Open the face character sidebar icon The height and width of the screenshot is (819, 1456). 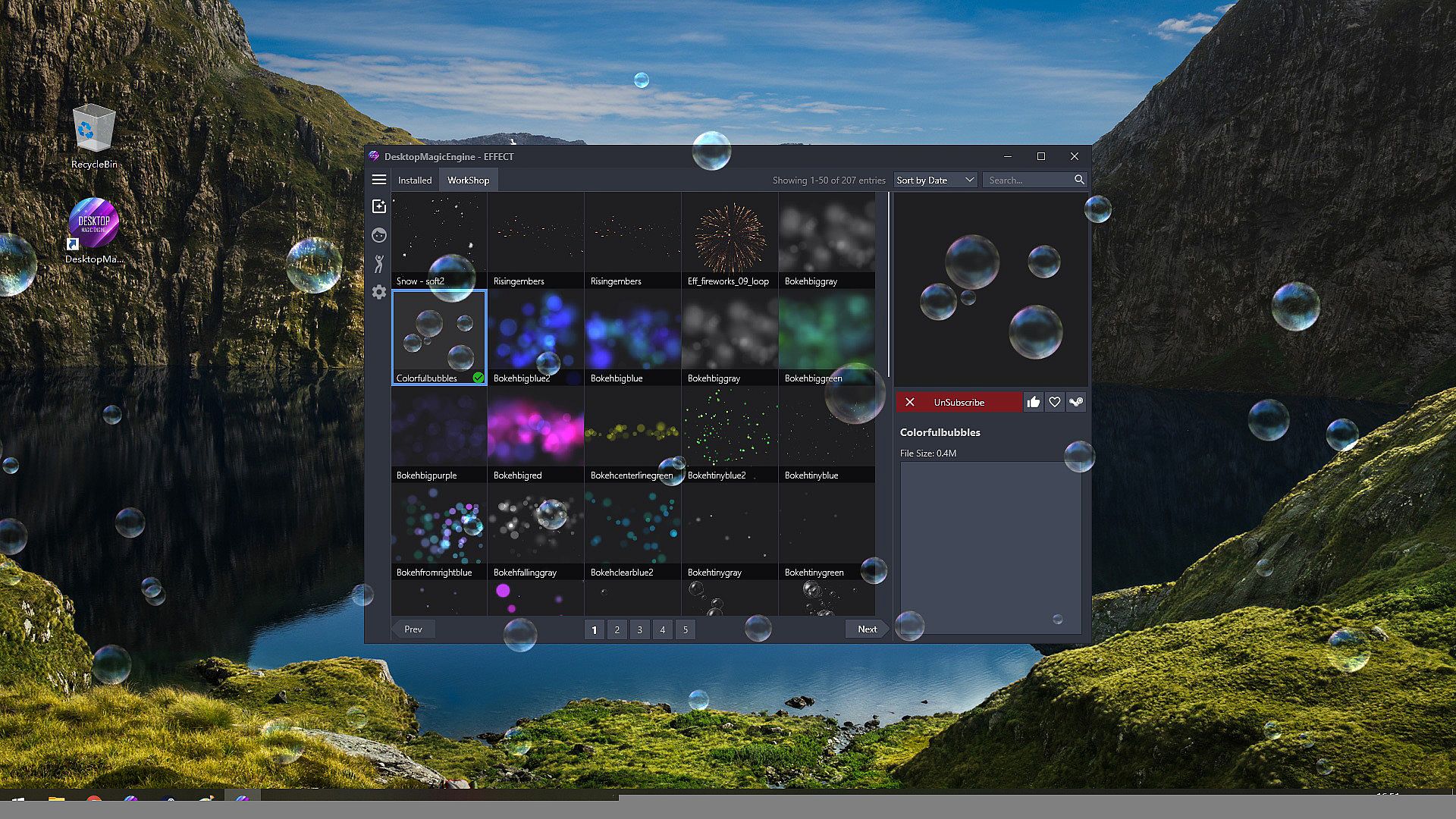(x=379, y=235)
